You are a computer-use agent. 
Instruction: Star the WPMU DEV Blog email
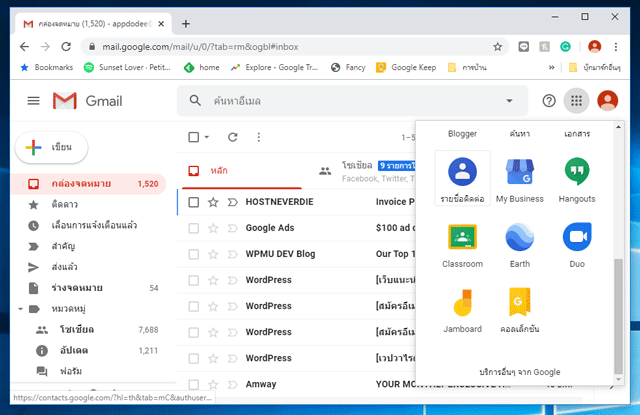point(213,254)
